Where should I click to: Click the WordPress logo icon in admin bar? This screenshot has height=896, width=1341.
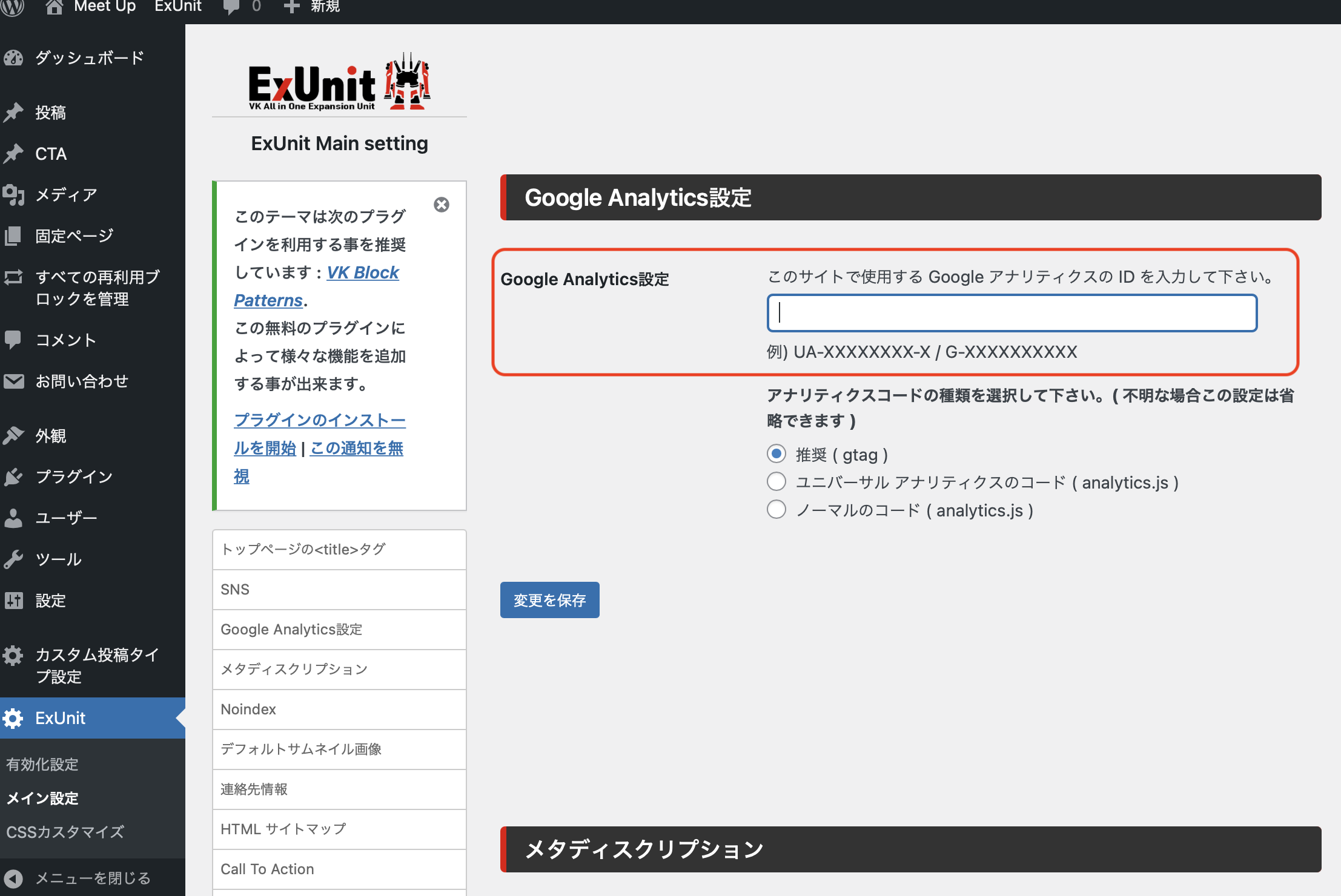[x=12, y=7]
